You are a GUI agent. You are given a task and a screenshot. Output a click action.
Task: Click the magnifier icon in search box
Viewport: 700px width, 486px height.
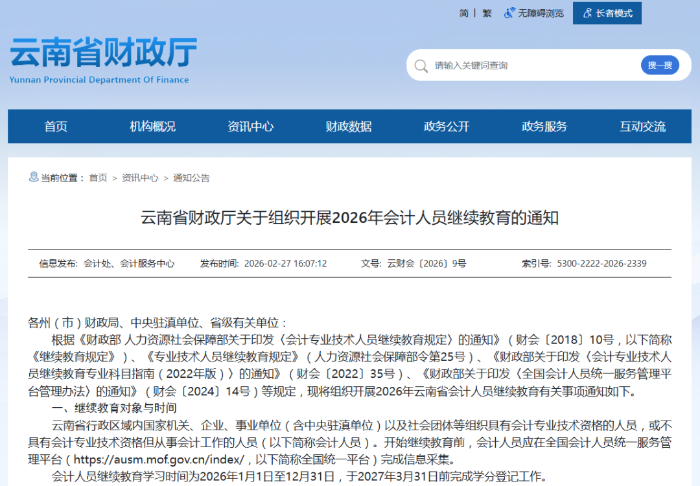(x=423, y=65)
